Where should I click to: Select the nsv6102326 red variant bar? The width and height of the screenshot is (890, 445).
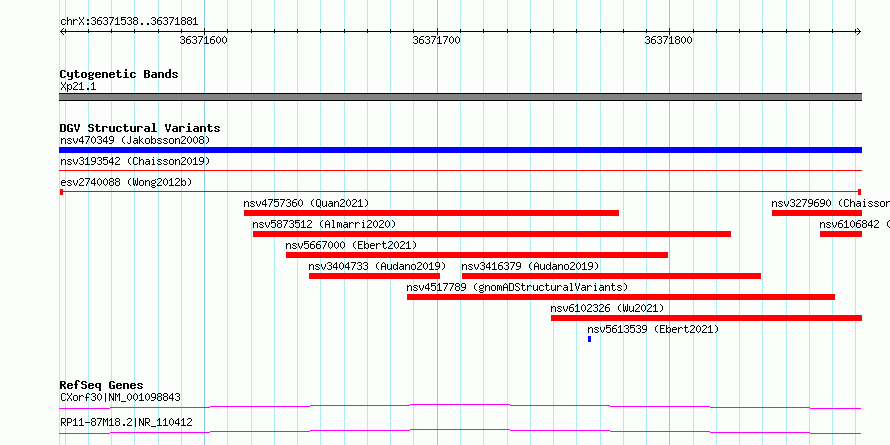tap(707, 318)
